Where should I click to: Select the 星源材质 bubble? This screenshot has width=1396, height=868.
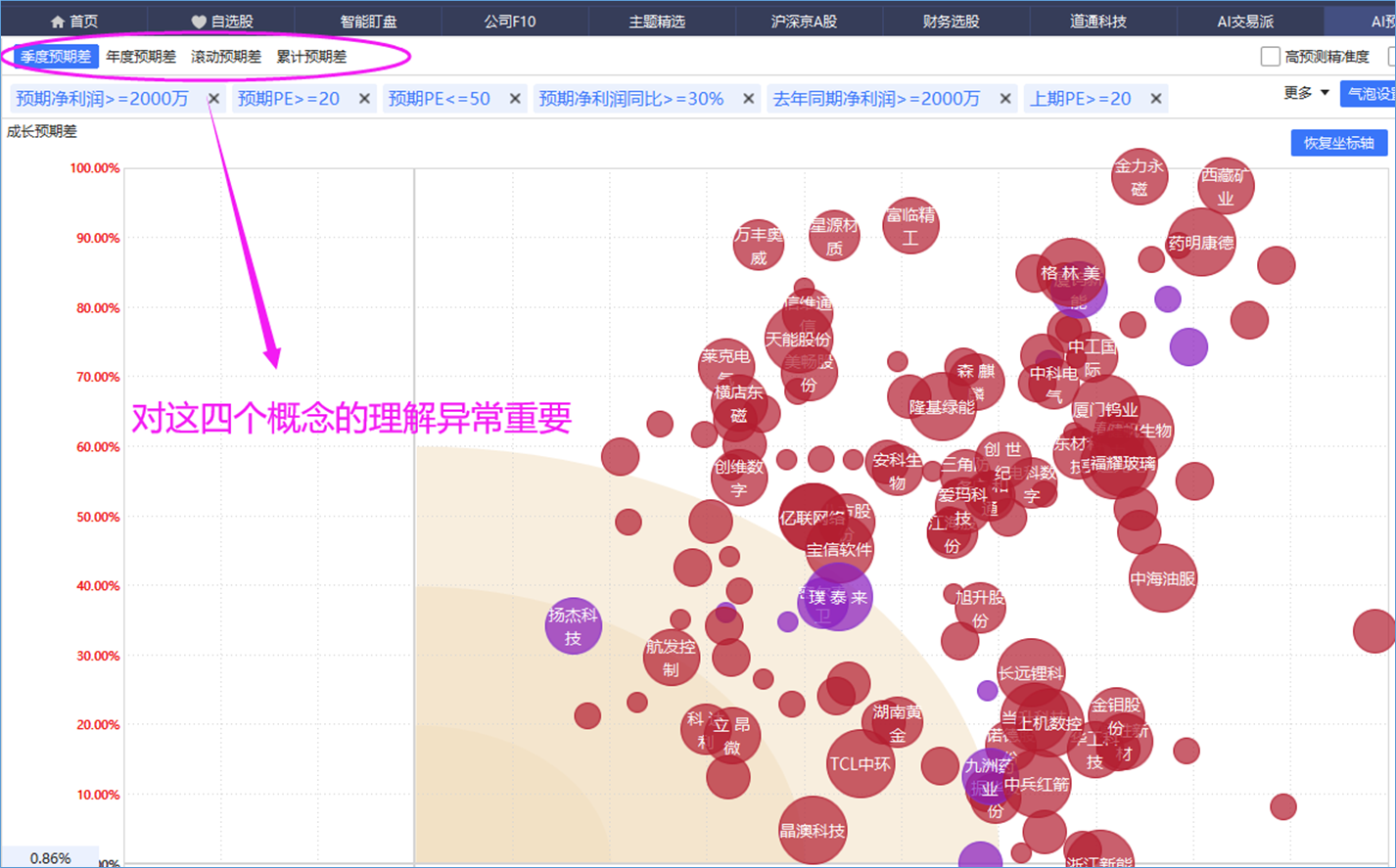[x=834, y=237]
